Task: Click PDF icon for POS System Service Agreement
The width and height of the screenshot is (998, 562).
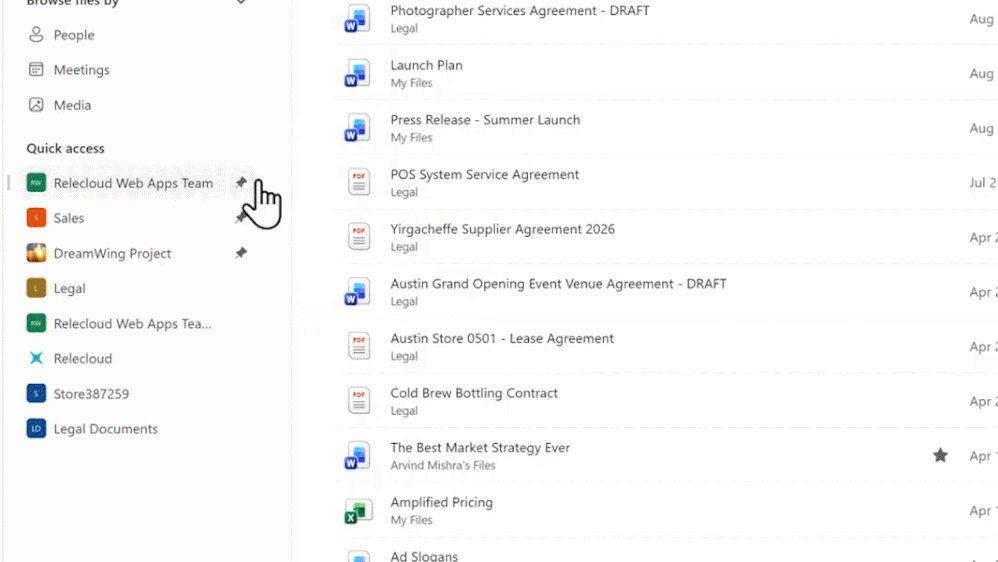Action: [359, 182]
